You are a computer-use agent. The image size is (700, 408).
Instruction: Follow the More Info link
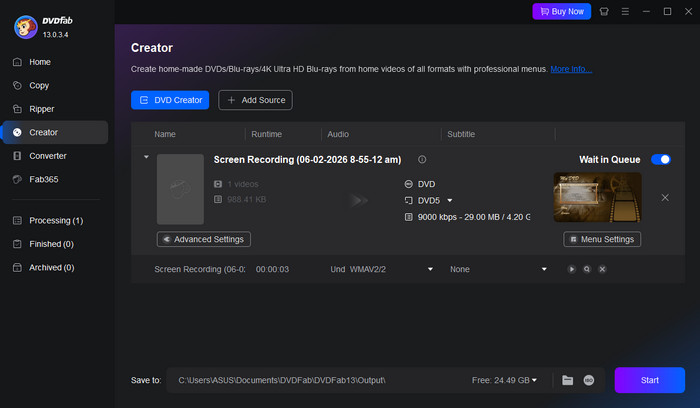[x=571, y=69]
